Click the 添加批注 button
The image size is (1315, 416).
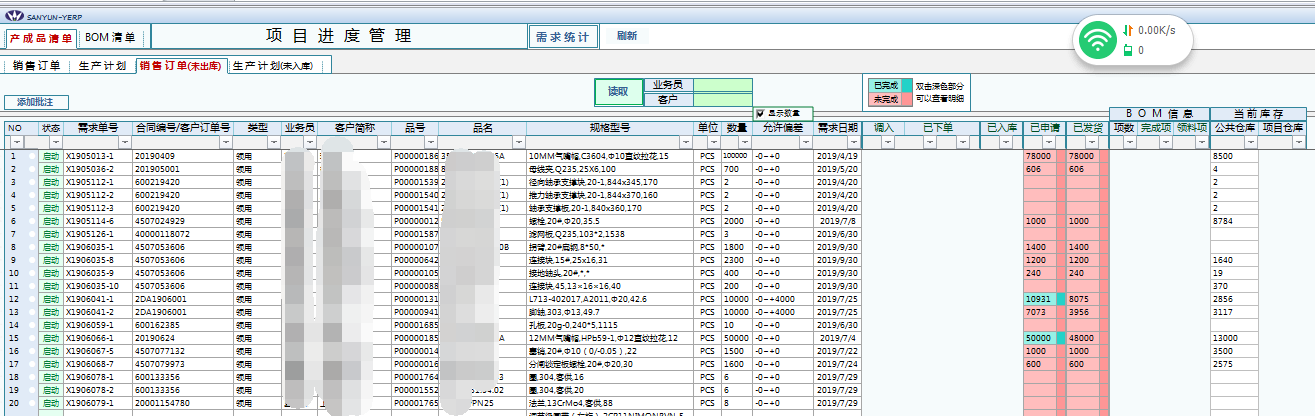[x=36, y=102]
